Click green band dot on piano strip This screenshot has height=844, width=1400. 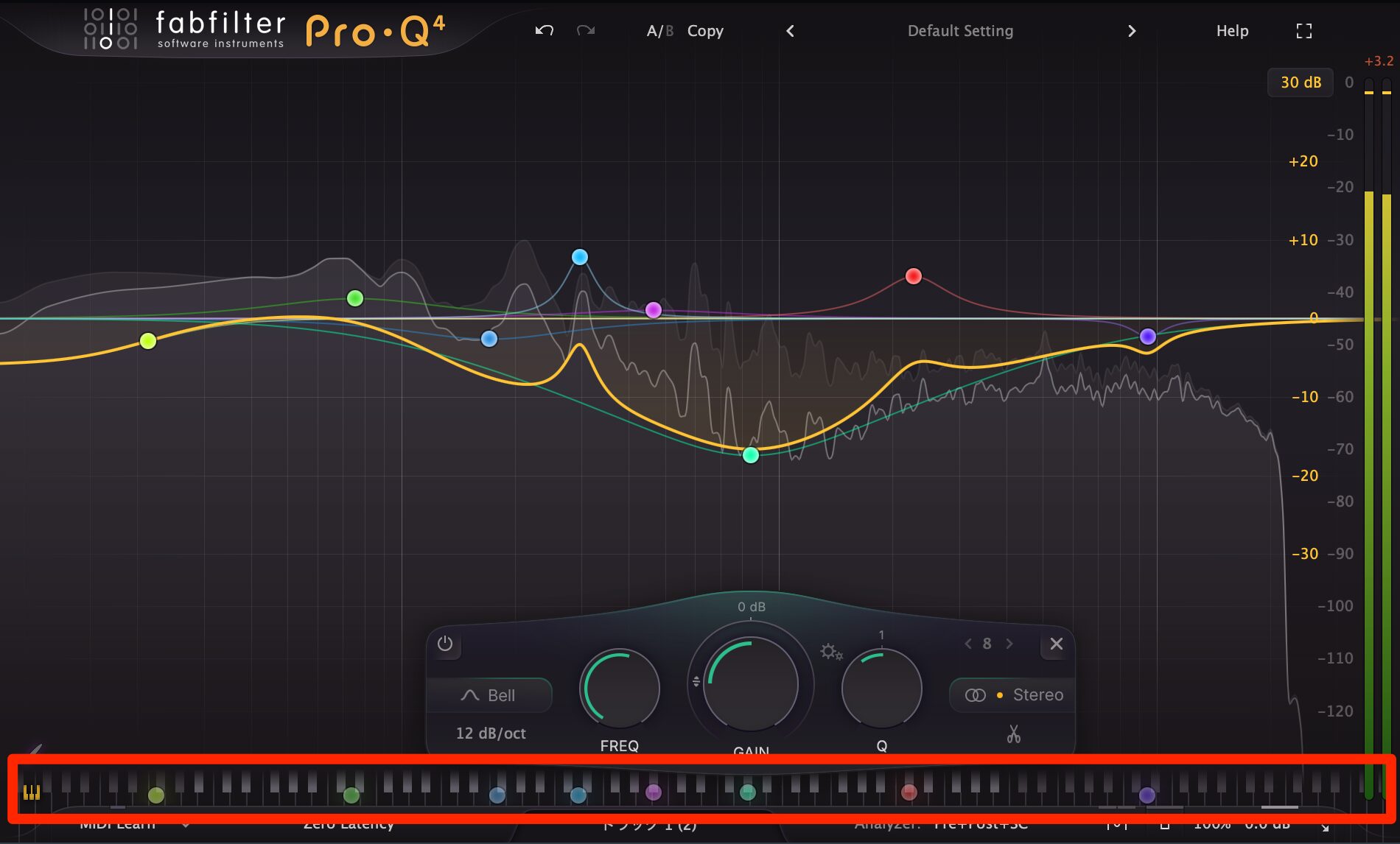351,795
